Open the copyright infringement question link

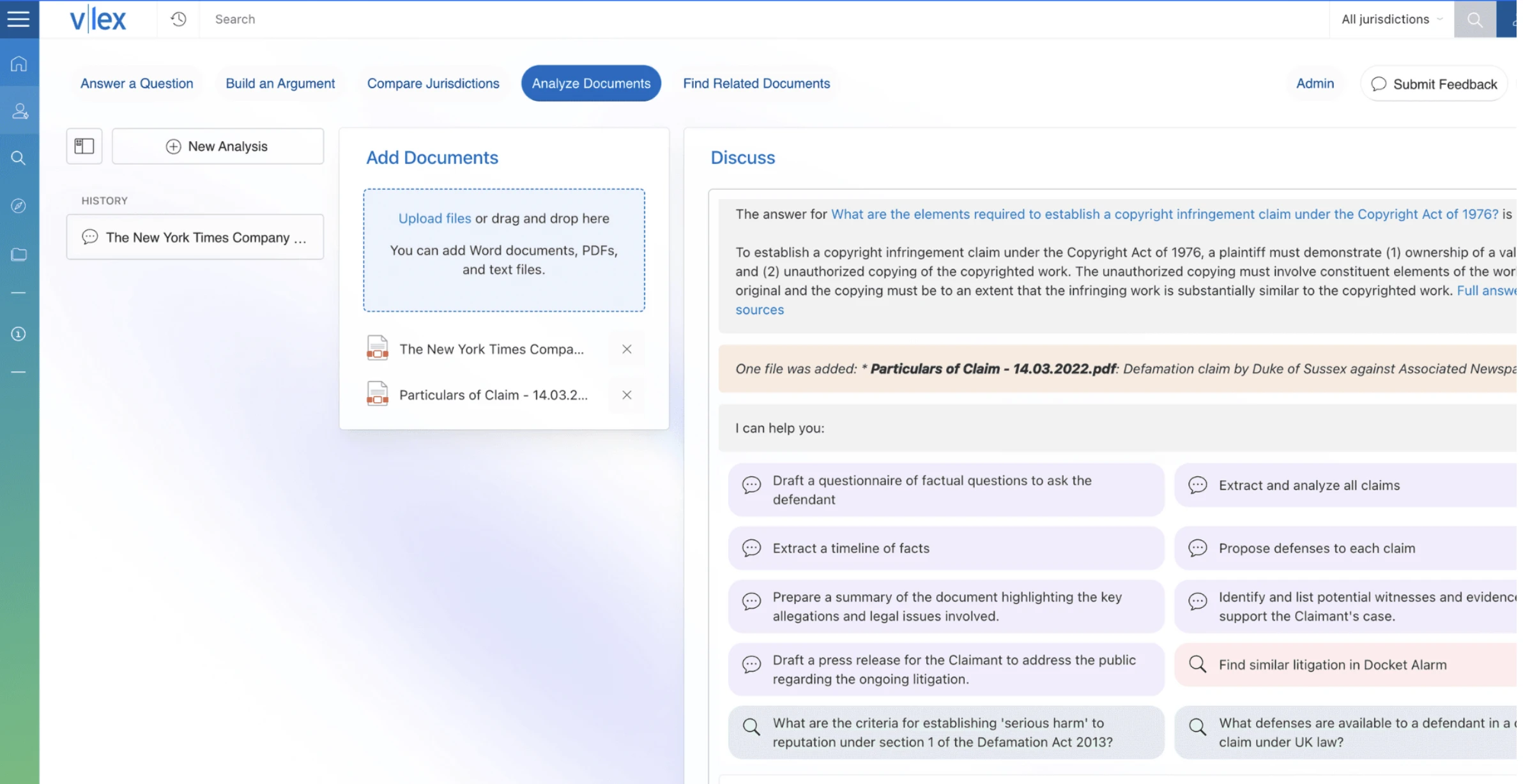click(x=1164, y=214)
